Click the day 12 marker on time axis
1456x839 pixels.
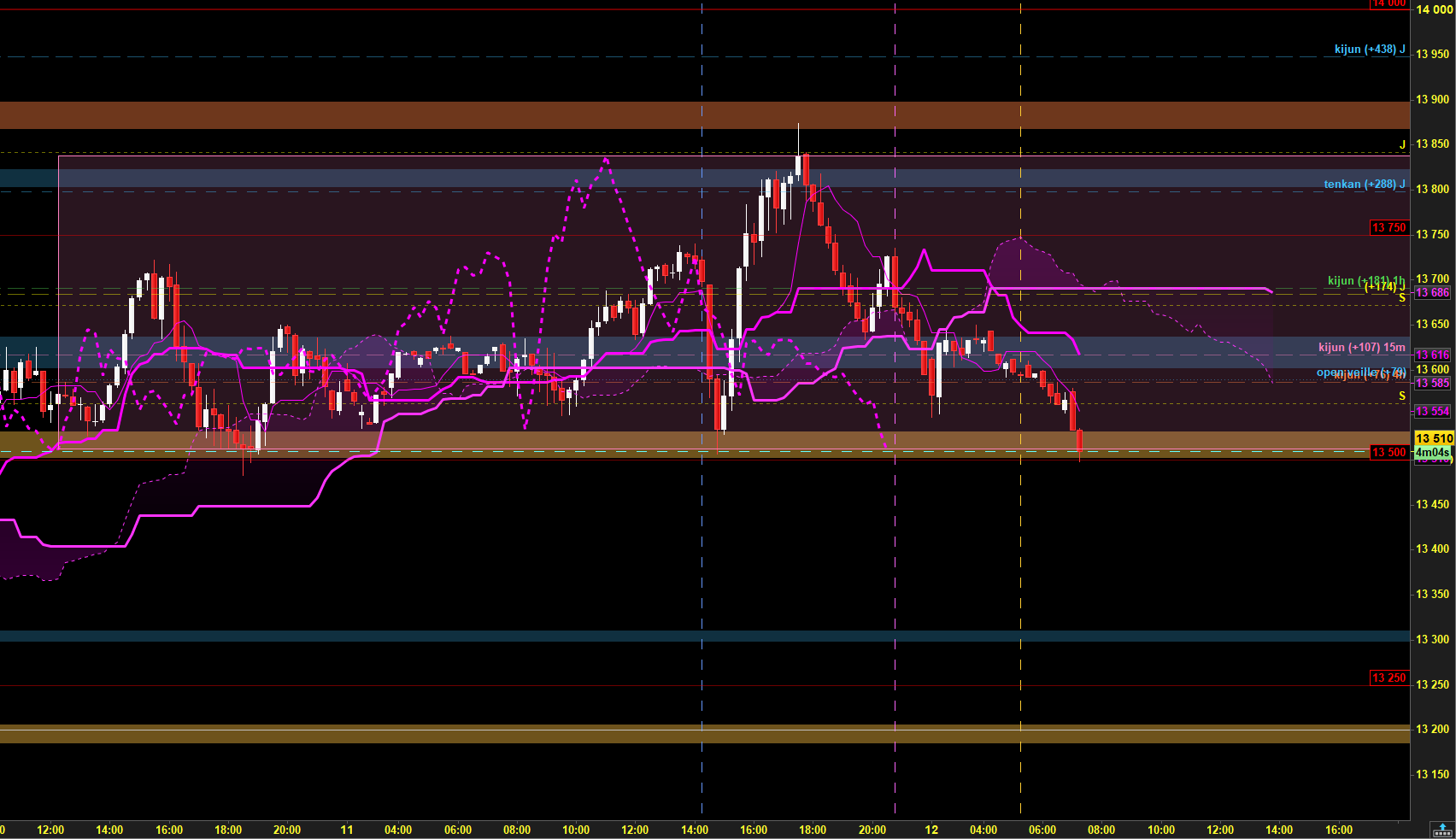coord(931,830)
